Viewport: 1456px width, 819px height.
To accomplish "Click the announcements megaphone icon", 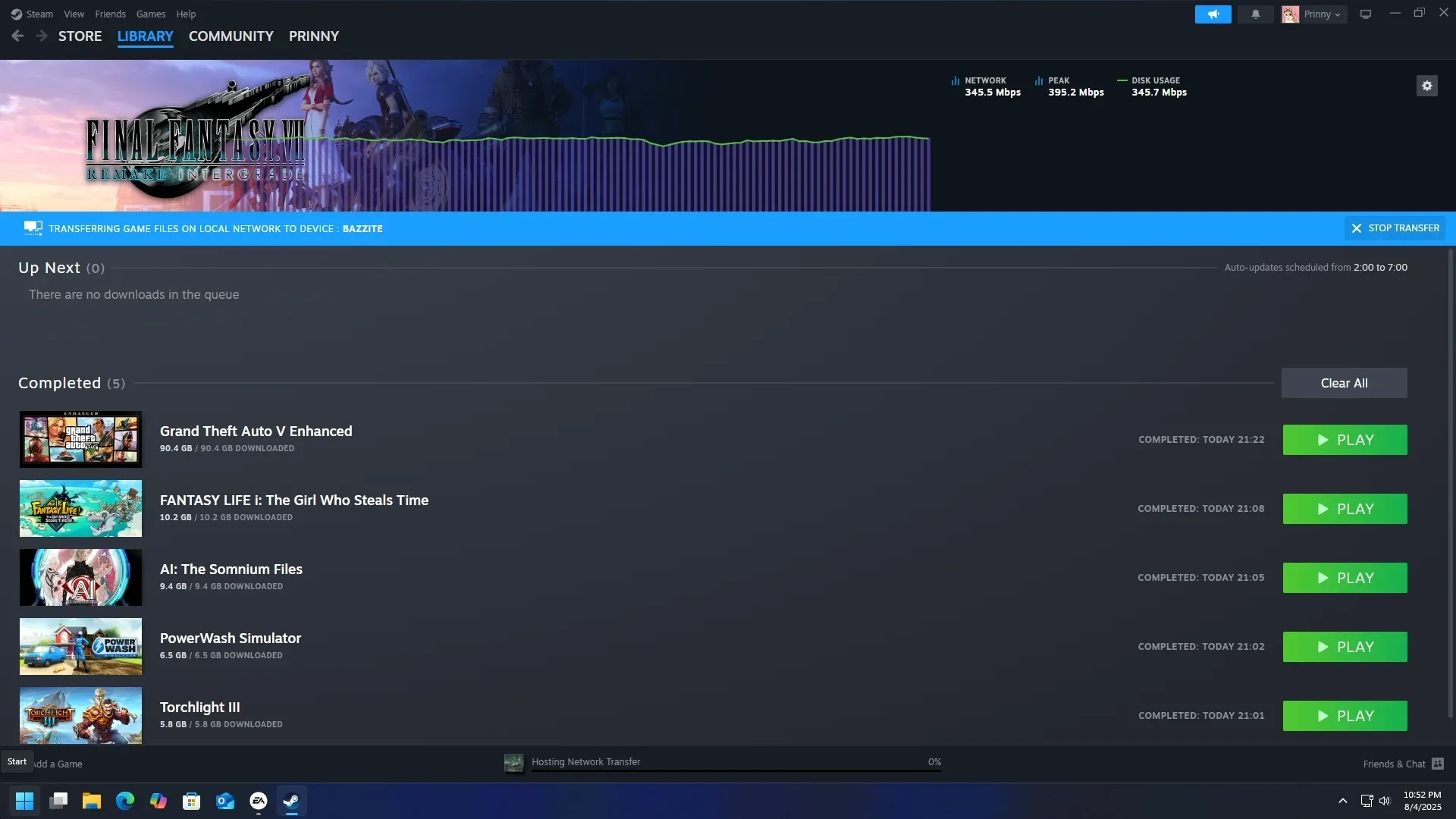I will coord(1213,14).
